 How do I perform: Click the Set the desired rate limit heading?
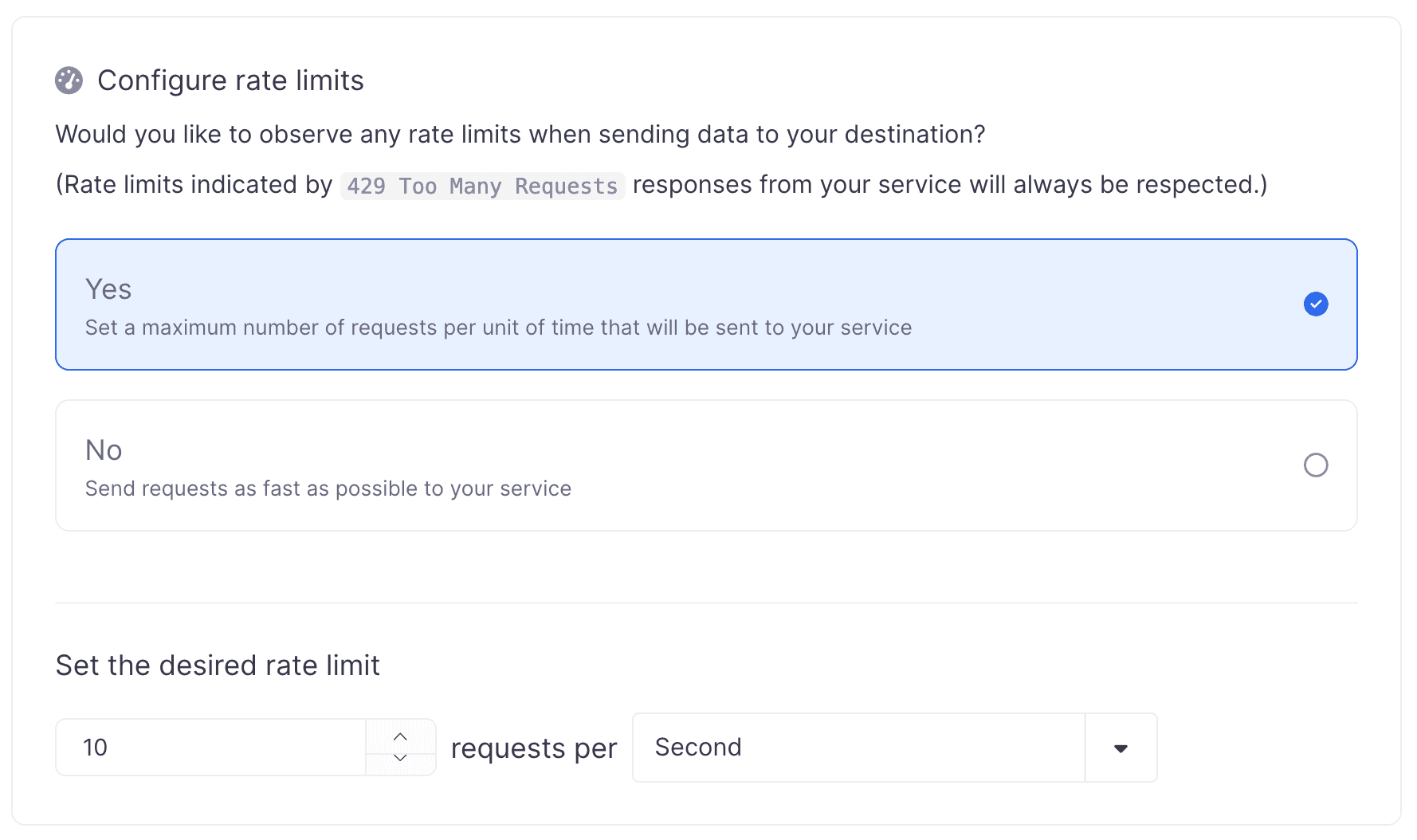tap(217, 665)
